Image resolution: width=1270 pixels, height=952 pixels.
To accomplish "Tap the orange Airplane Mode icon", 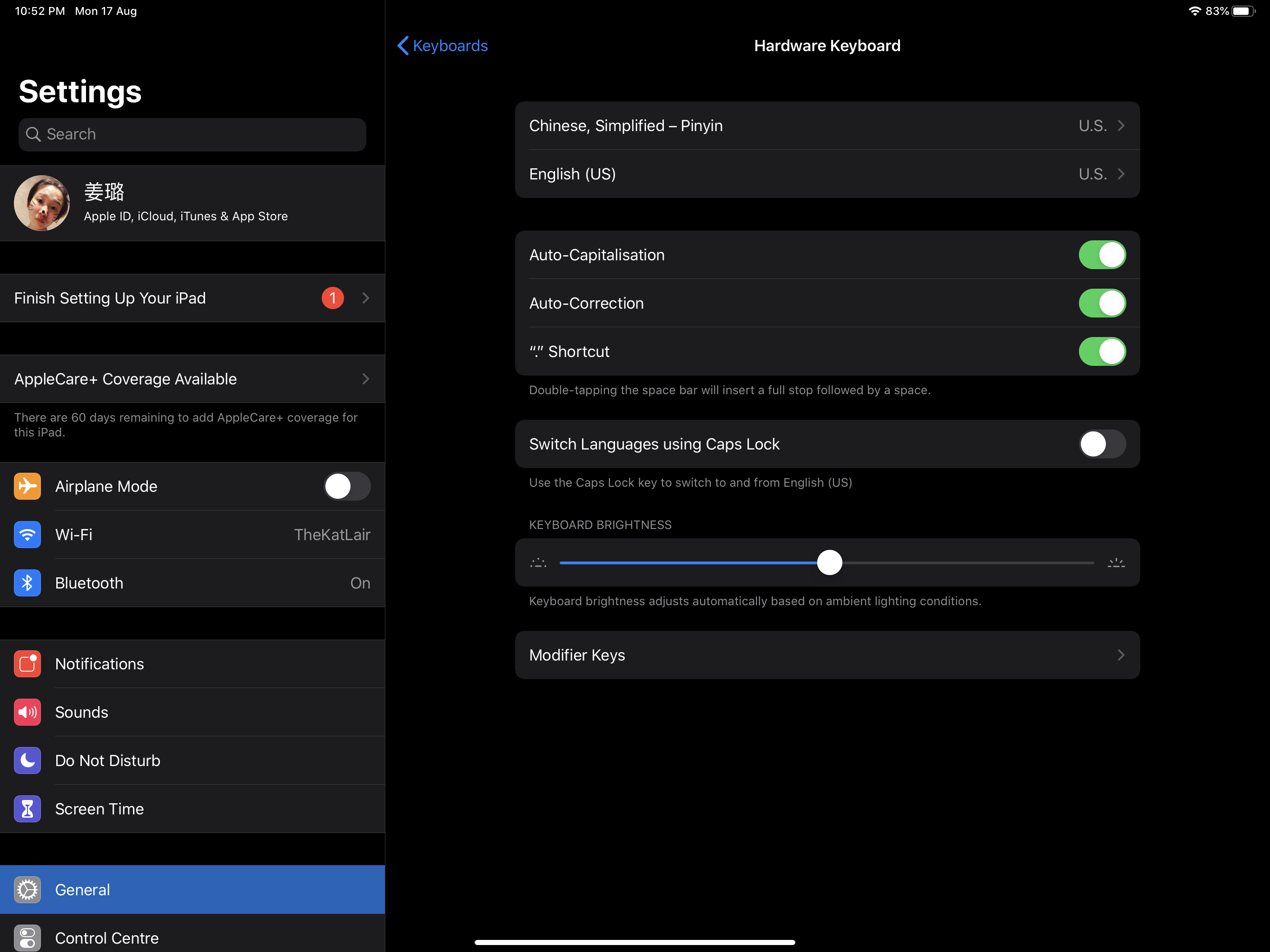I will pyautogui.click(x=27, y=486).
